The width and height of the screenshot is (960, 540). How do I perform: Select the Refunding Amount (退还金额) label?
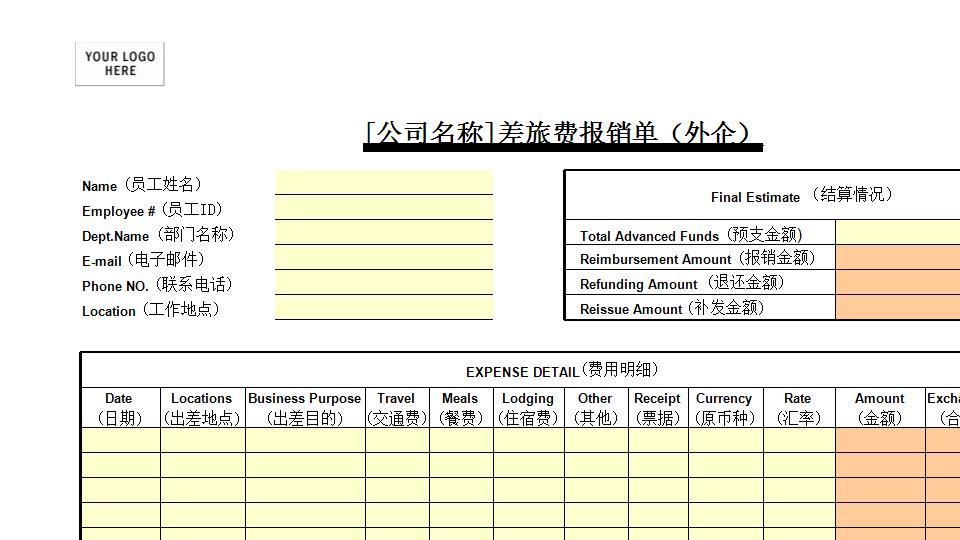pyautogui.click(x=681, y=283)
